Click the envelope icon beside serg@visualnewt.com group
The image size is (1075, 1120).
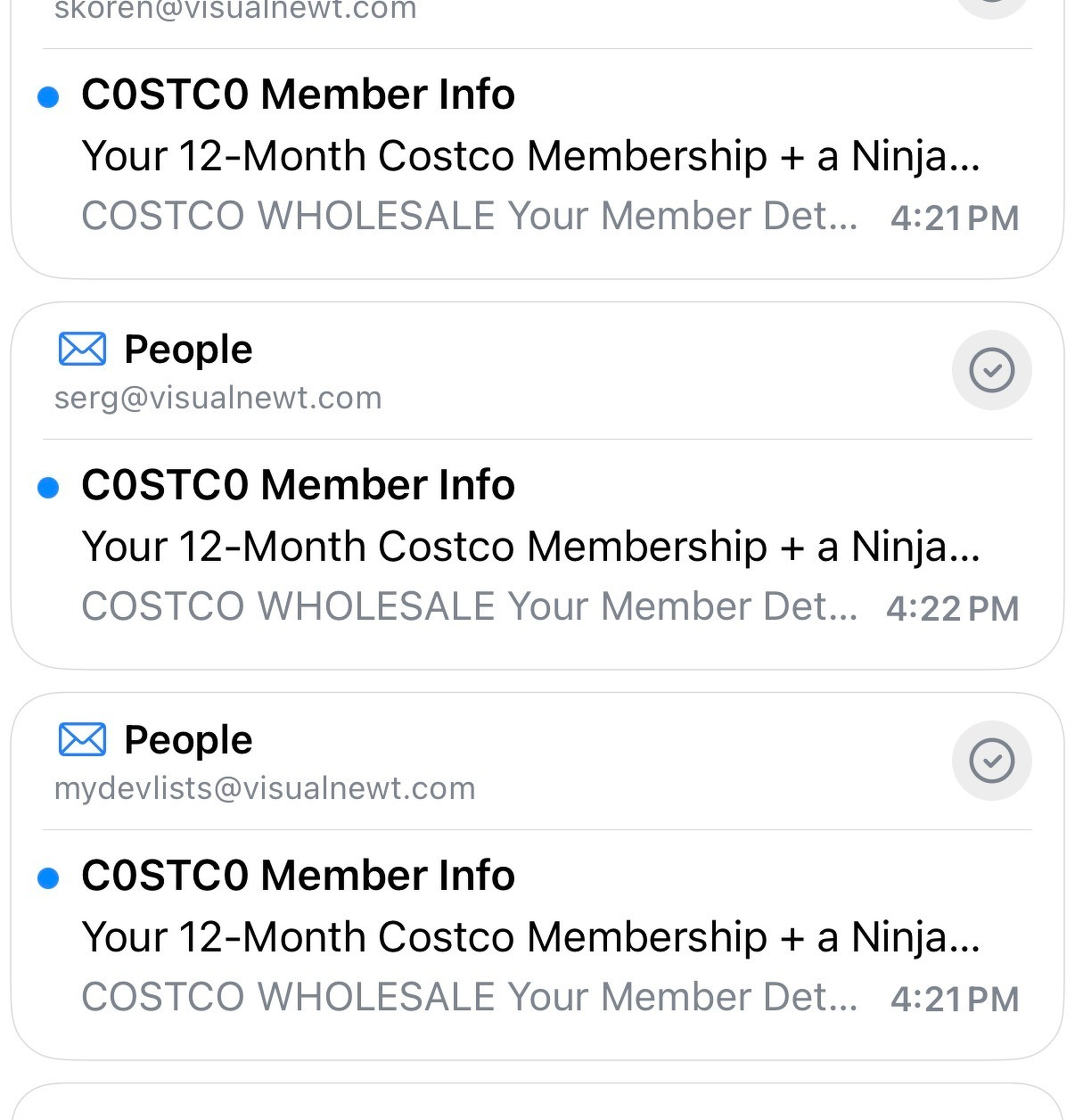pyautogui.click(x=82, y=350)
